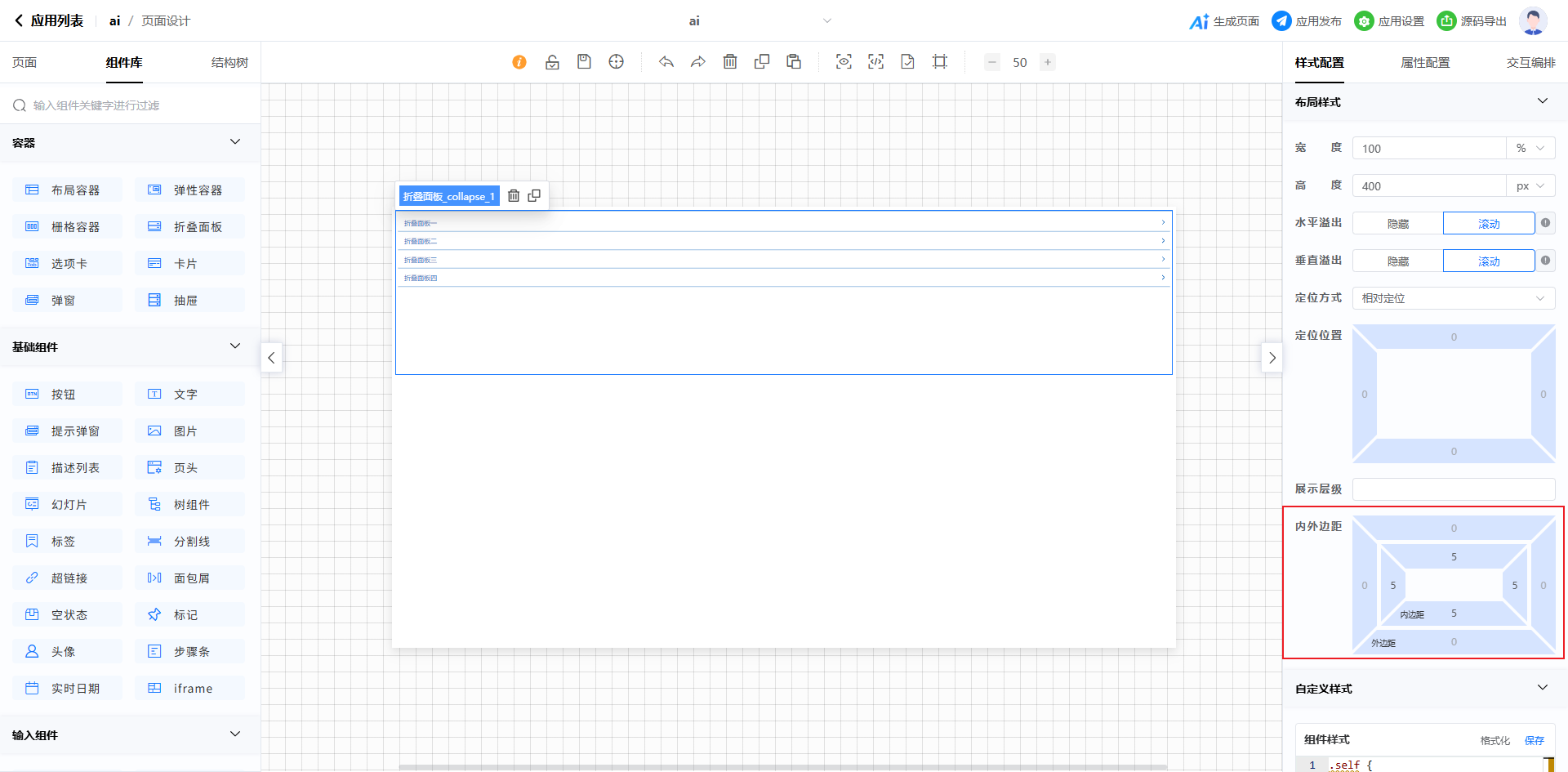Collapse the 容器 section

tap(235, 142)
